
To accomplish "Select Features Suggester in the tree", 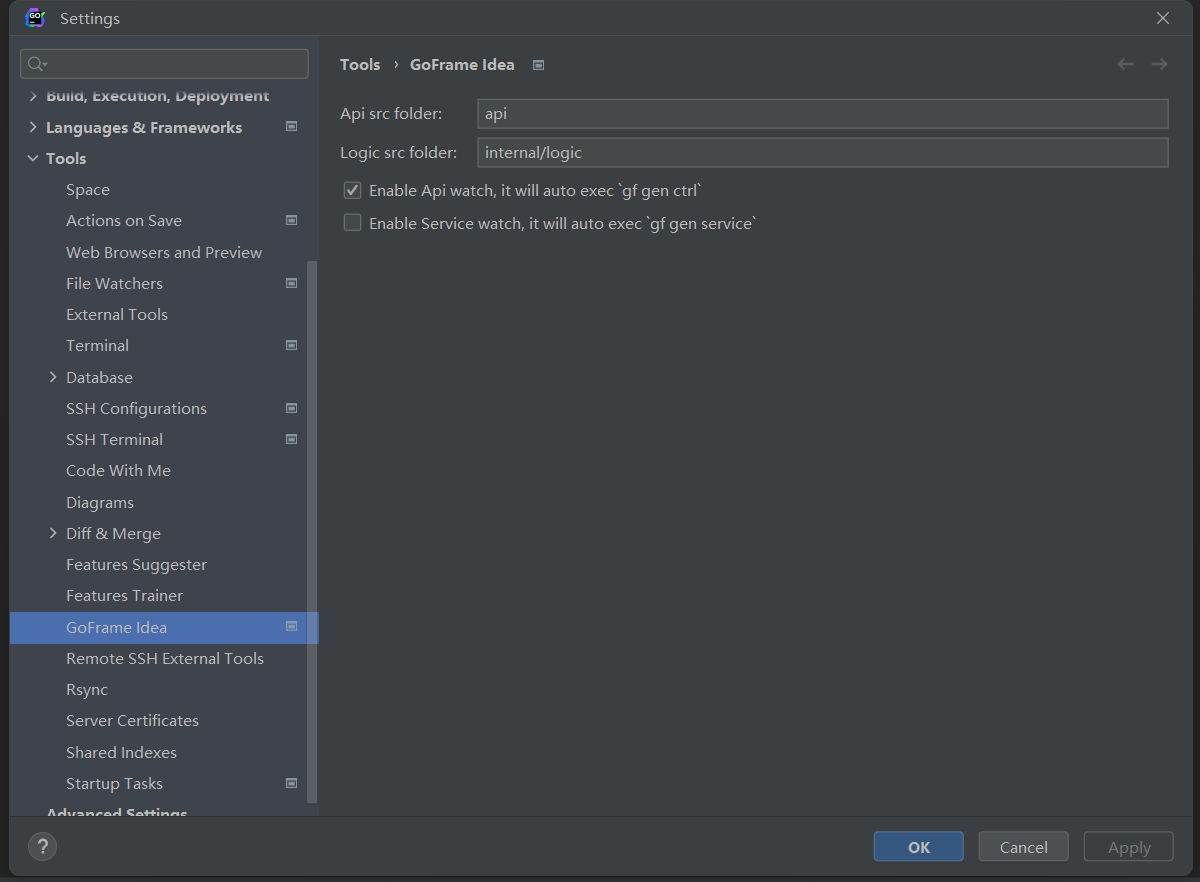I will (x=136, y=564).
